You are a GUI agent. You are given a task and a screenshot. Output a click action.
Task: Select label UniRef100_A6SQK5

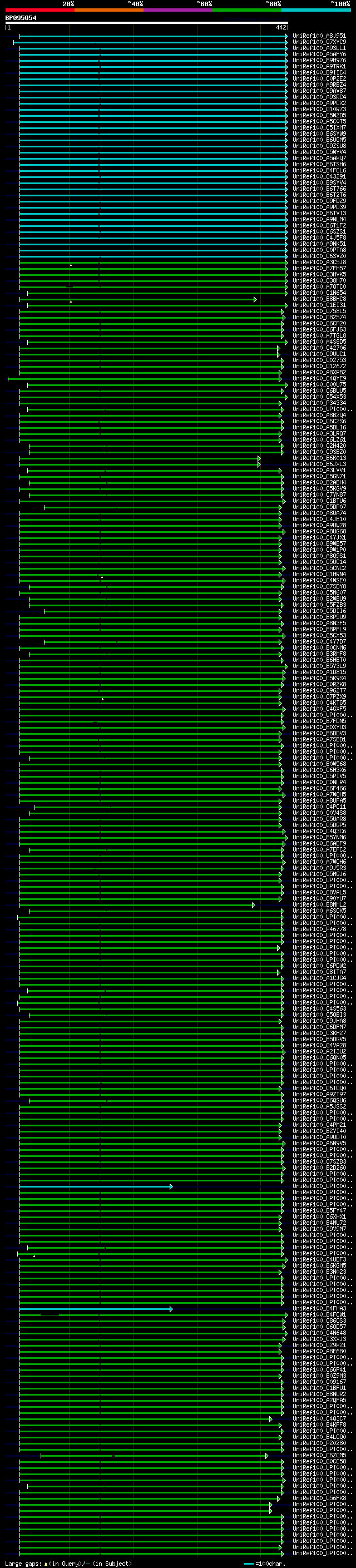click(319, 911)
